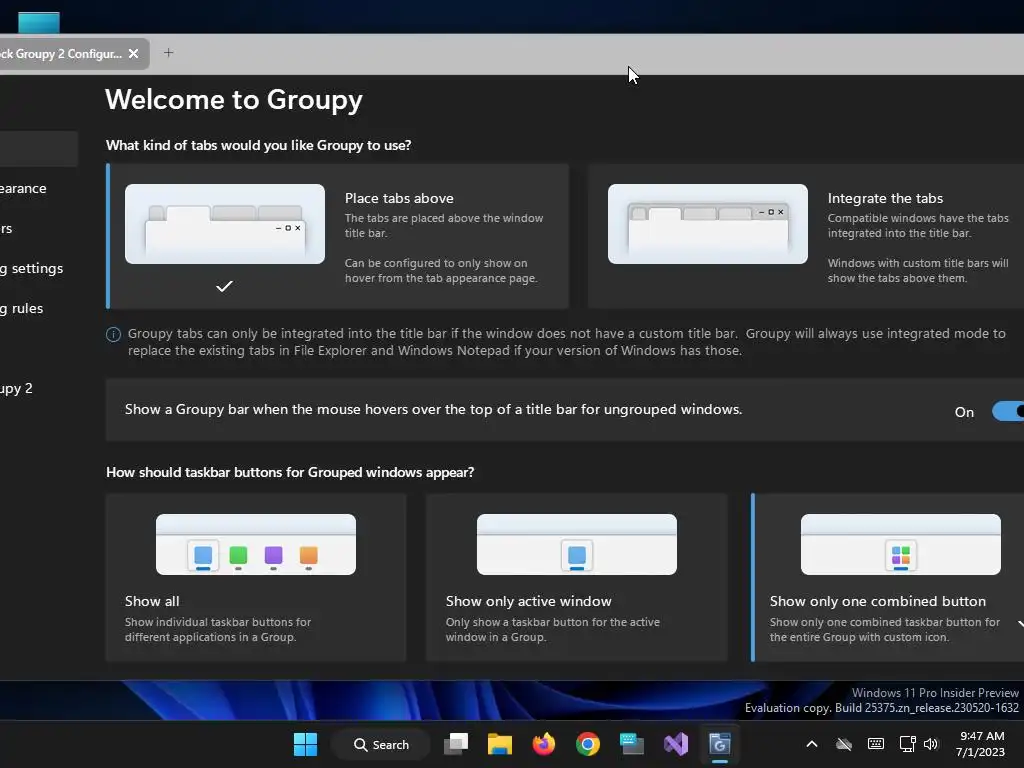Click the Groupy taskbar icon

coord(720,744)
